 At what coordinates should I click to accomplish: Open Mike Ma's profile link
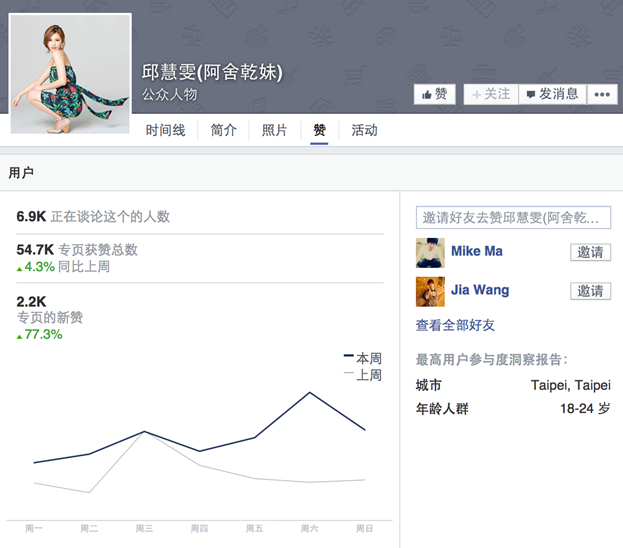tap(477, 251)
